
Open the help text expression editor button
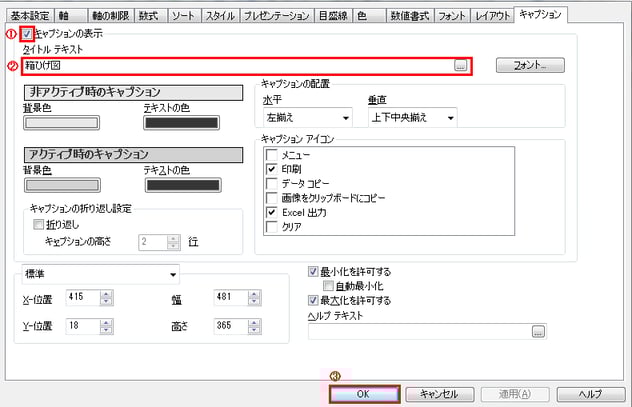pos(538,332)
